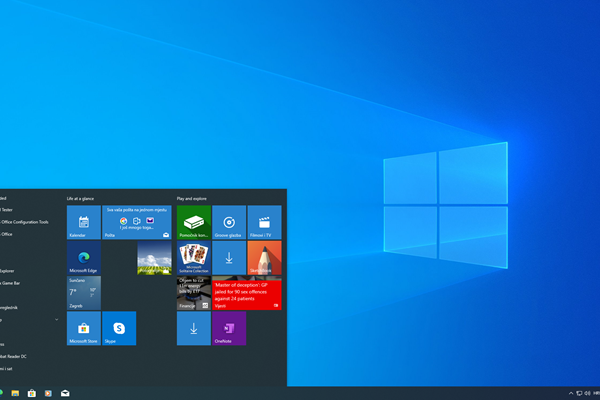Click the "Life at a glance" group header
Screen dimensions: 600x400
(80, 199)
